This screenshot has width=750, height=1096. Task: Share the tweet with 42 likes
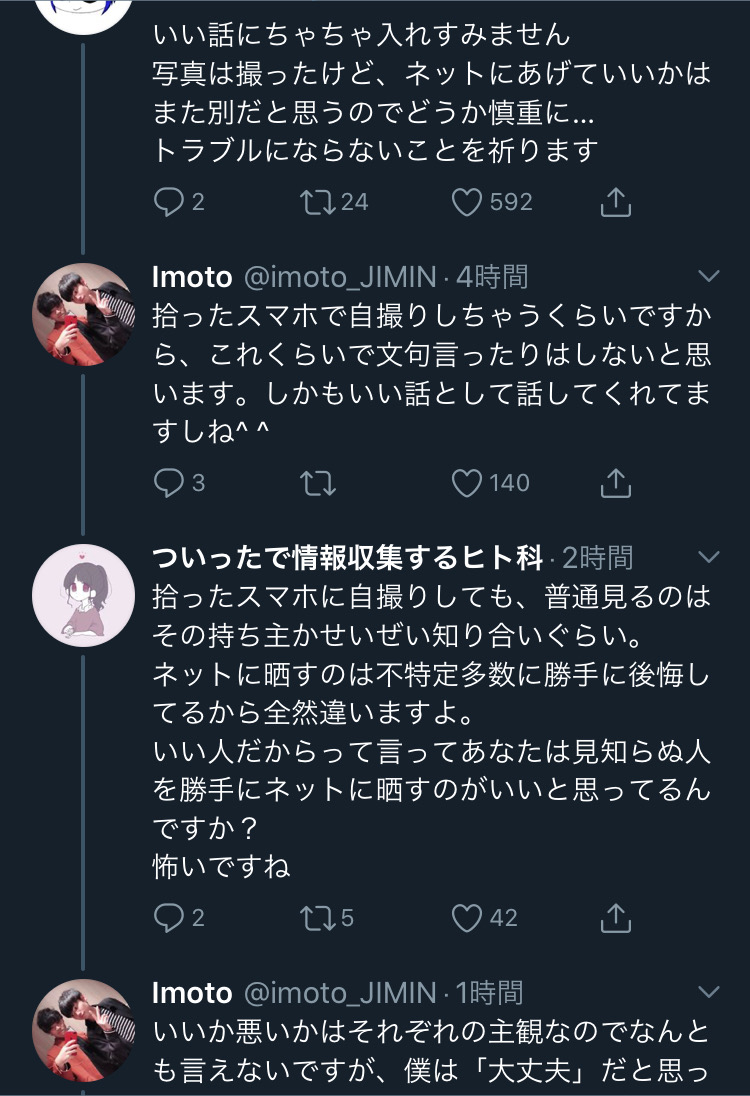[x=617, y=917]
